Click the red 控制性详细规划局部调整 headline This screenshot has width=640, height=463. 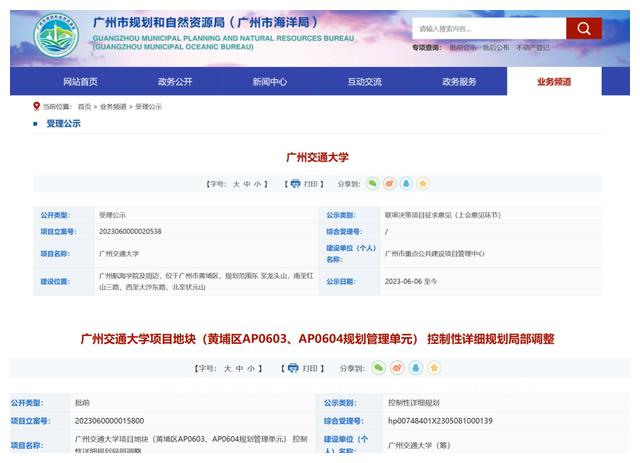(x=318, y=339)
